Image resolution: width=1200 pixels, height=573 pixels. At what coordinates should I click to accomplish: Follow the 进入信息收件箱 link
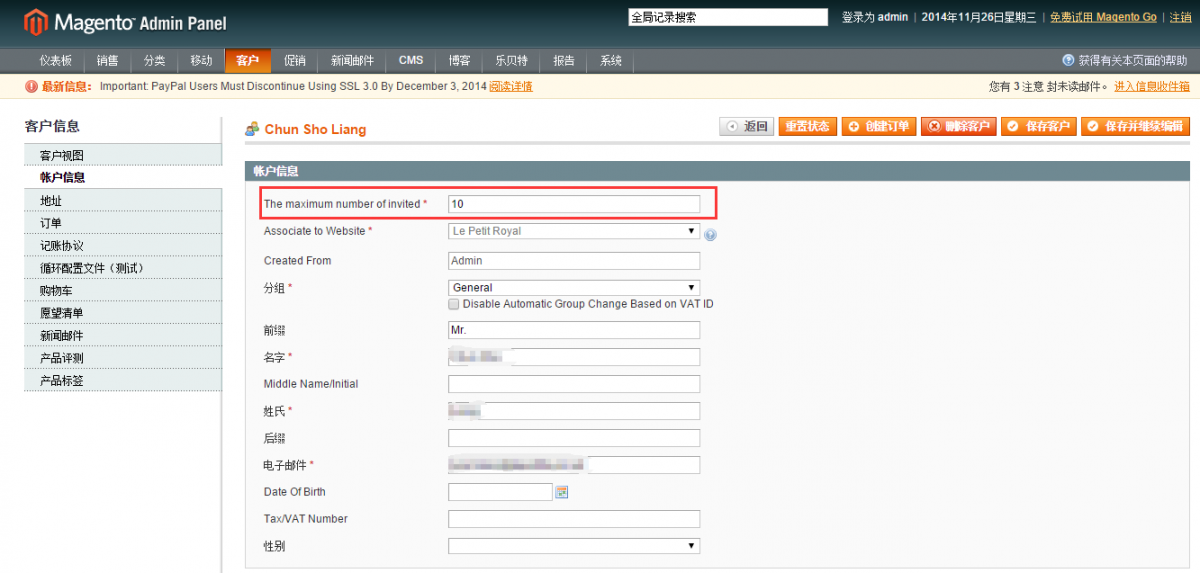[x=1152, y=87]
